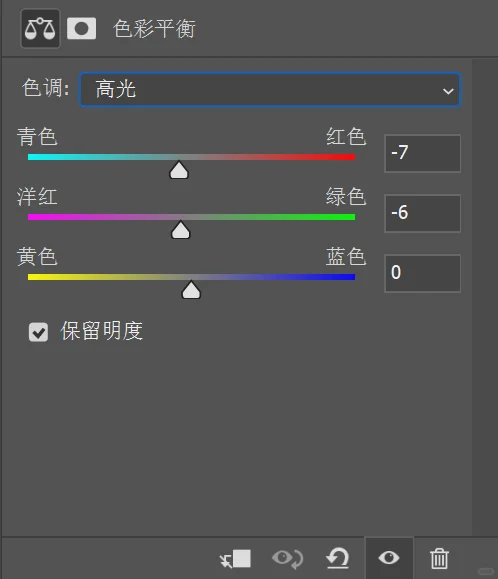Click the Color Balance scales icon
The width and height of the screenshot is (498, 579).
click(x=40, y=29)
